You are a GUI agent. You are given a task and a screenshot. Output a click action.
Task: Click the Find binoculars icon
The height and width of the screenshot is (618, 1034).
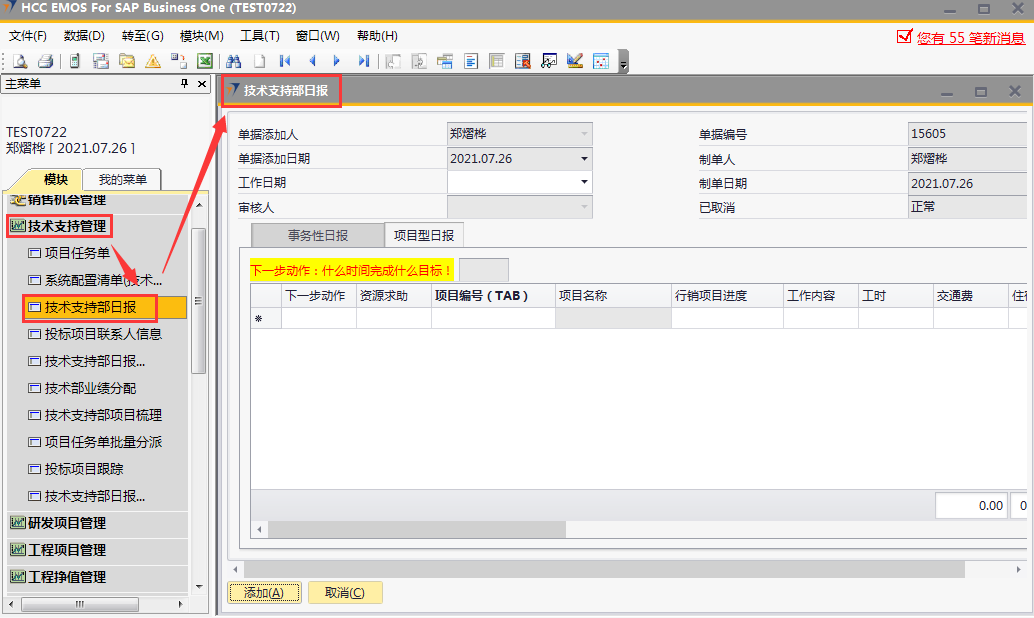[235, 61]
